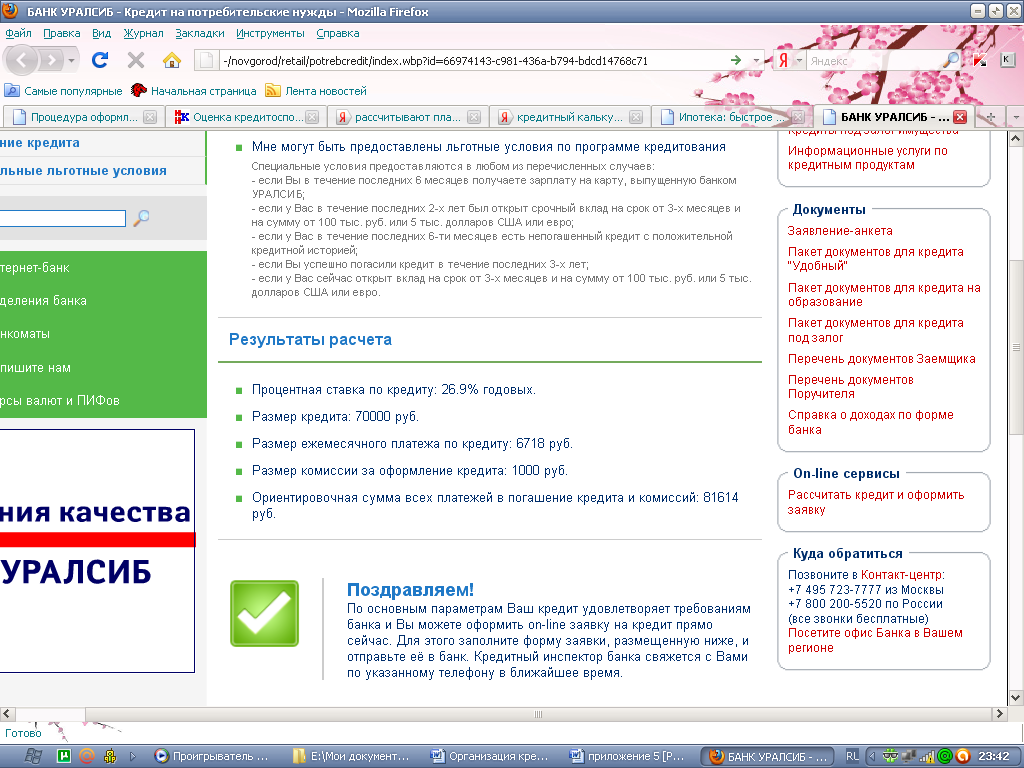Open the search engine selector dropdown
This screenshot has height=768, width=1024.
(799, 61)
